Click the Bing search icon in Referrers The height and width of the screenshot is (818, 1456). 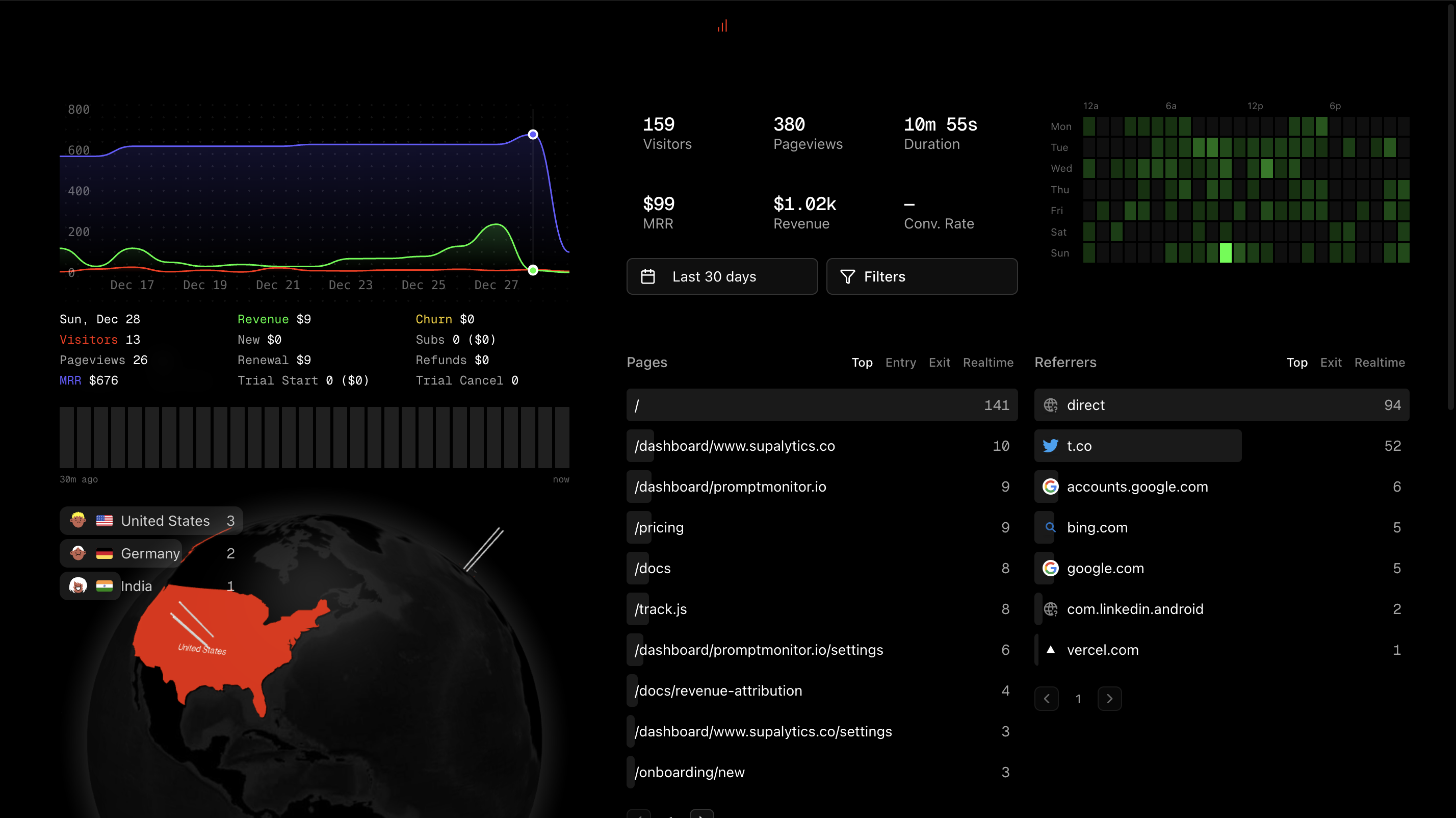pos(1050,527)
